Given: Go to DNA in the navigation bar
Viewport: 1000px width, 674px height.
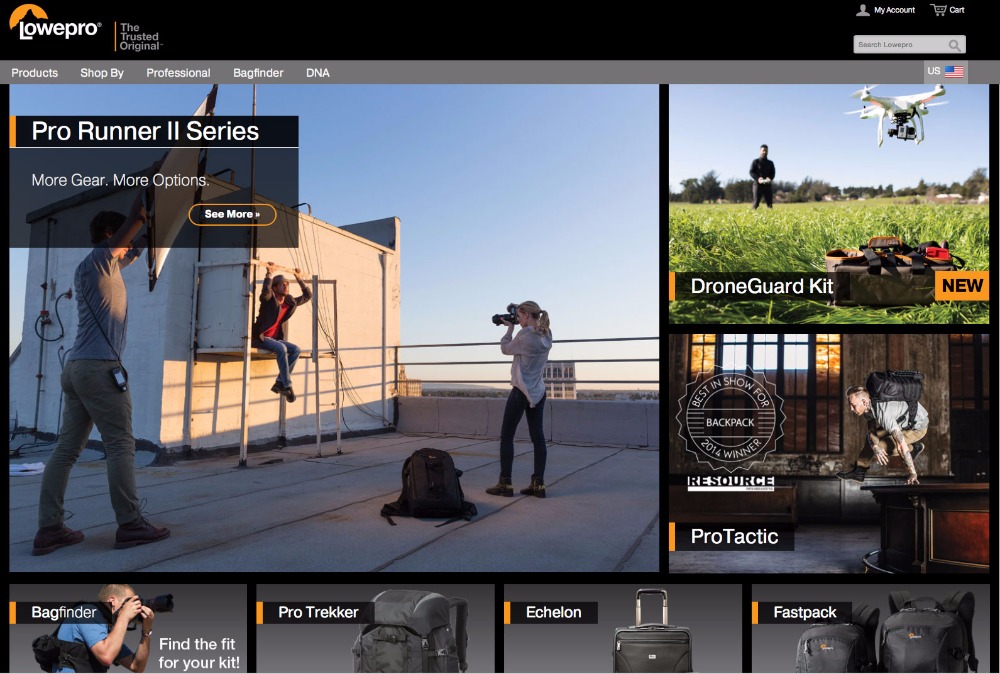Looking at the screenshot, I should (318, 73).
